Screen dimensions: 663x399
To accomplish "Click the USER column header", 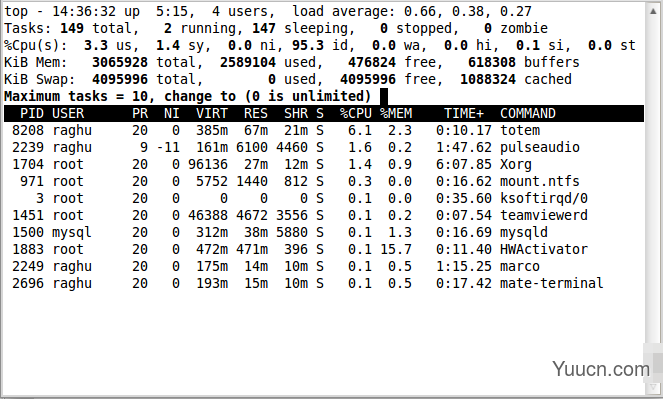I will click(x=68, y=113).
